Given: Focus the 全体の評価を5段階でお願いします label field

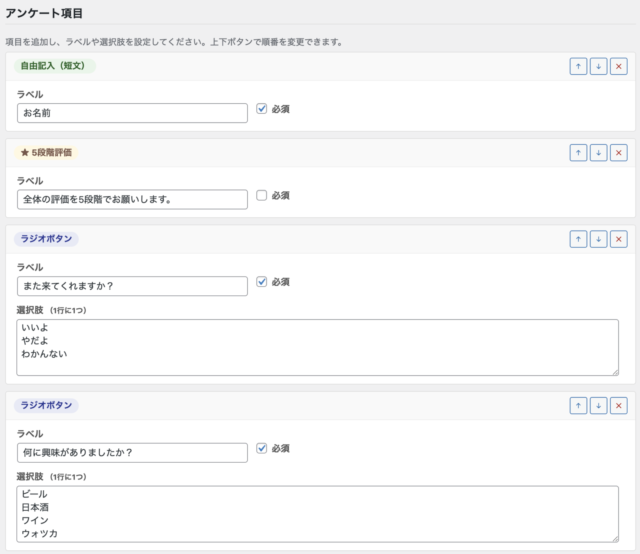Looking at the screenshot, I should tap(132, 199).
